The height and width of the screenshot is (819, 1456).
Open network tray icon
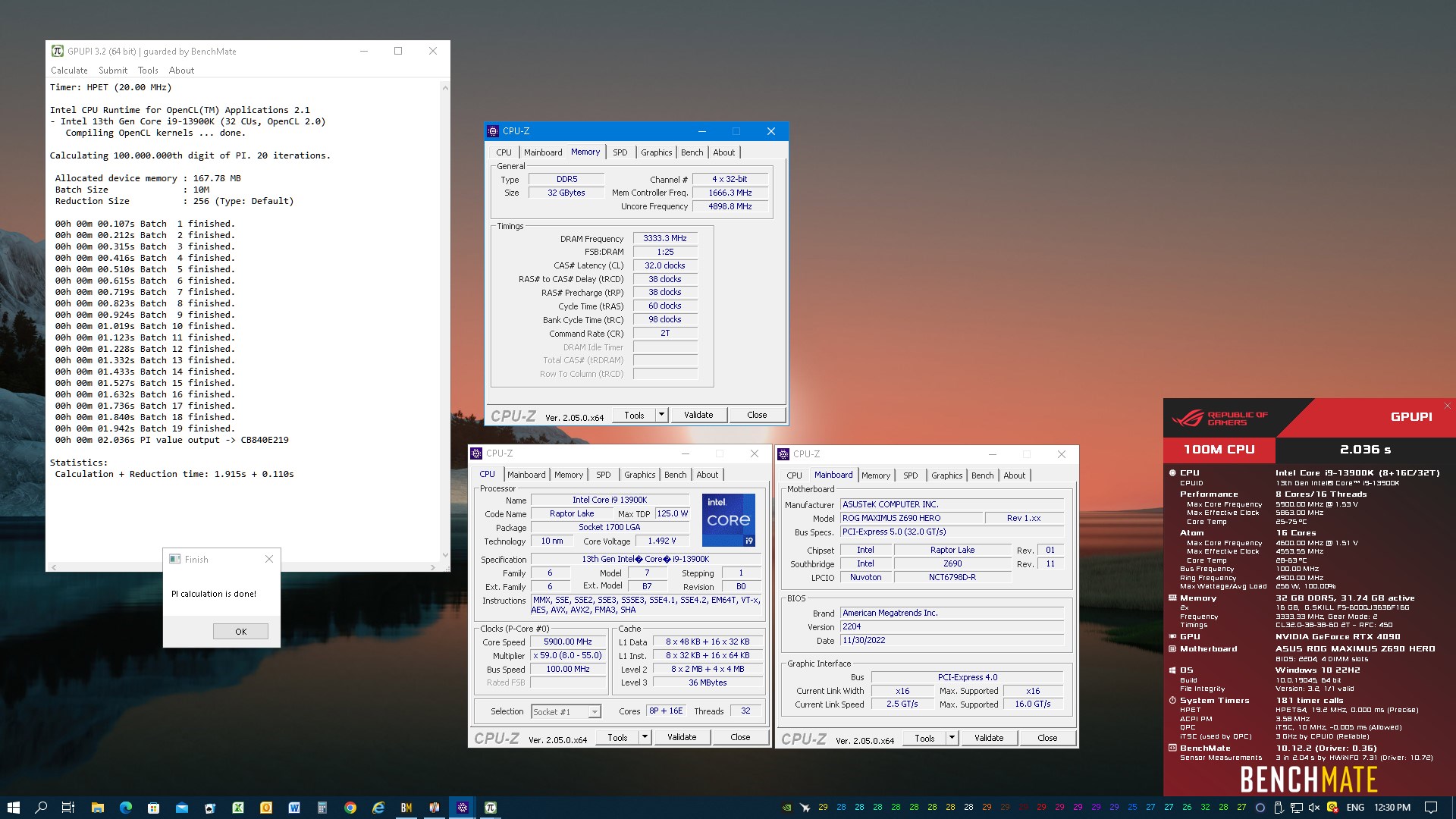click(1296, 807)
